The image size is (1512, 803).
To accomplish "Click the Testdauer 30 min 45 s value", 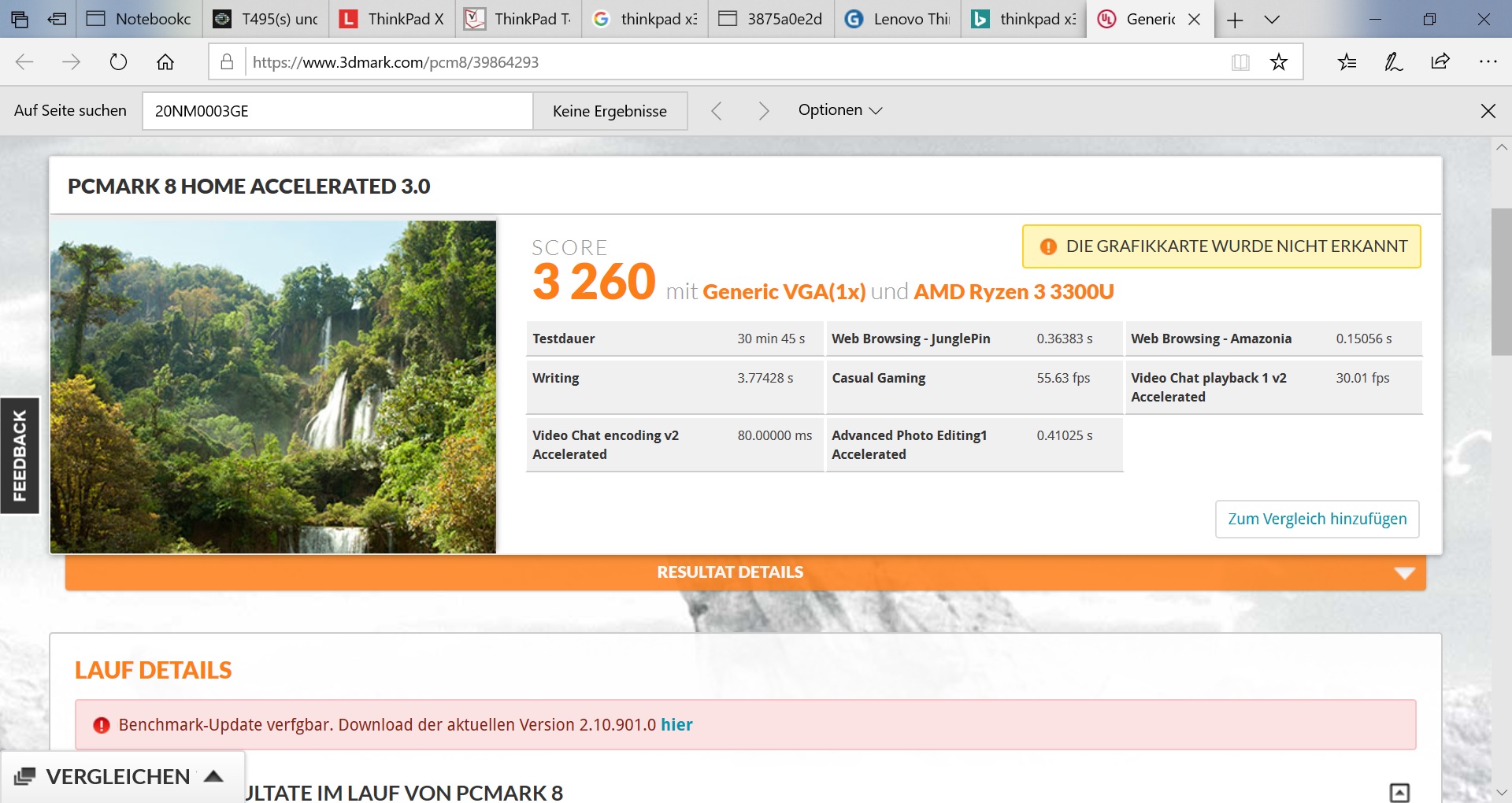I will click(771, 339).
